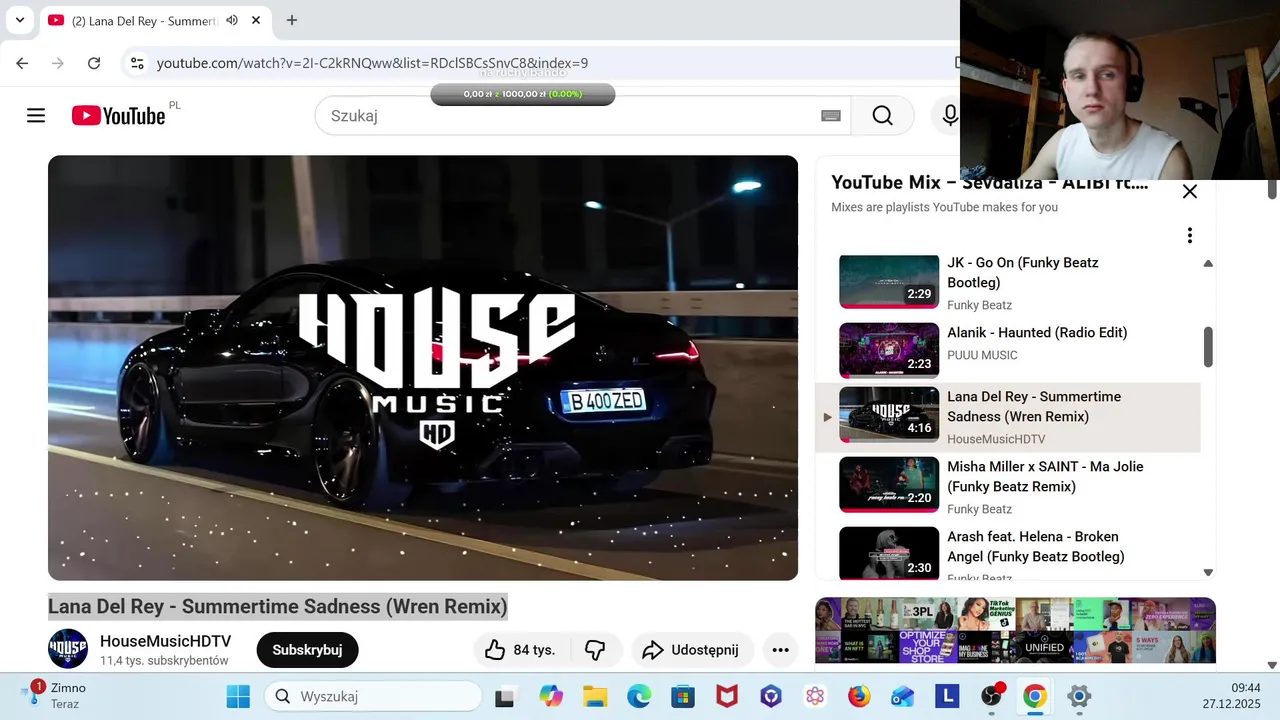Click the YouTube URL in address bar
This screenshot has height=720, width=1280.
click(x=372, y=63)
